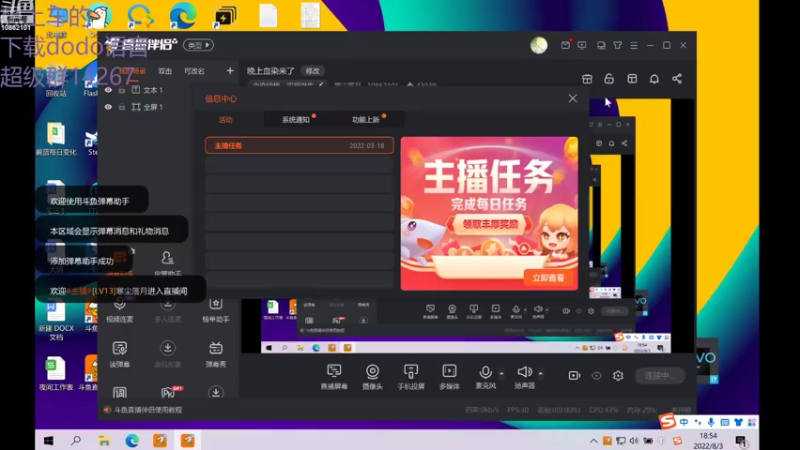The height and width of the screenshot is (450, 800).
Task: Select the first highlighted scene tab
Action: 133,71
